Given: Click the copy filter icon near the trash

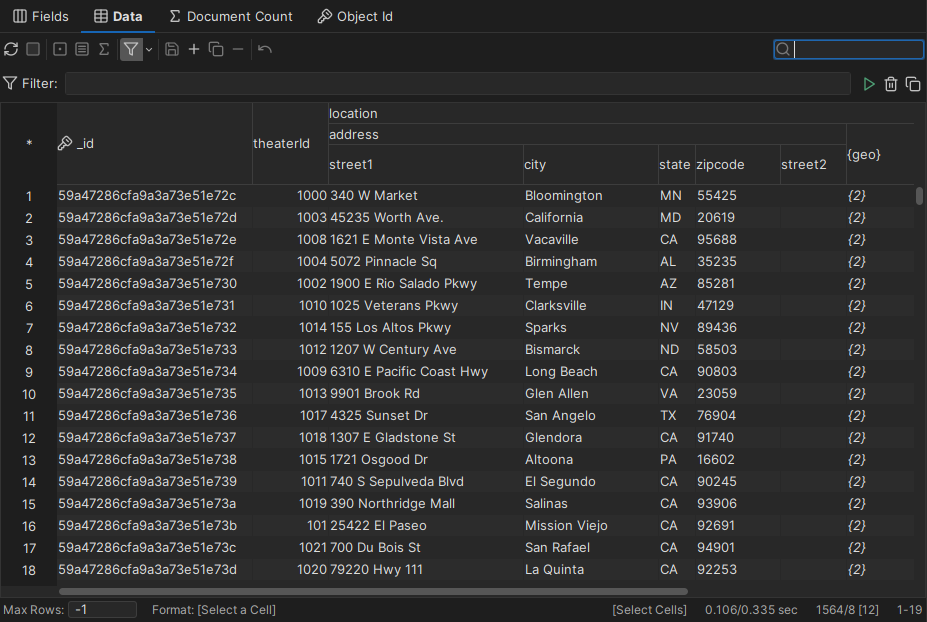Looking at the screenshot, I should (913, 84).
